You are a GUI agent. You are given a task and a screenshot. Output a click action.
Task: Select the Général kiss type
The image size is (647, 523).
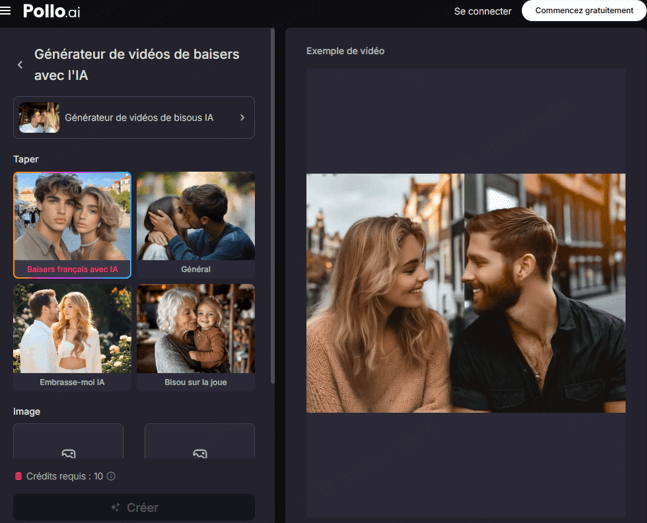point(196,225)
